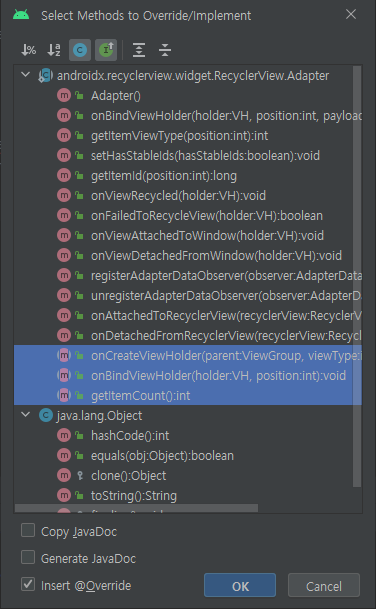
Task: Select onAttachedToRecyclerView method
Action: pyautogui.click(x=188, y=315)
